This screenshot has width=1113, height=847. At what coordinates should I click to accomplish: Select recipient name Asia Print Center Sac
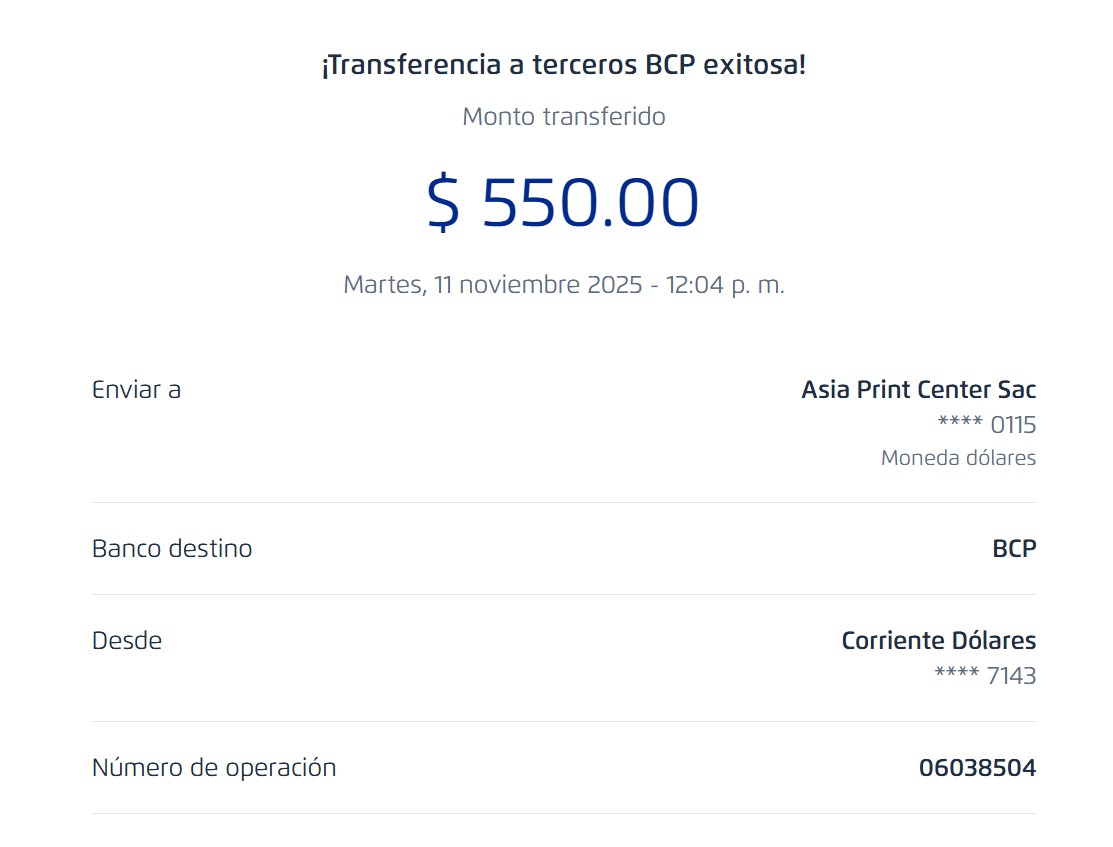tap(918, 389)
